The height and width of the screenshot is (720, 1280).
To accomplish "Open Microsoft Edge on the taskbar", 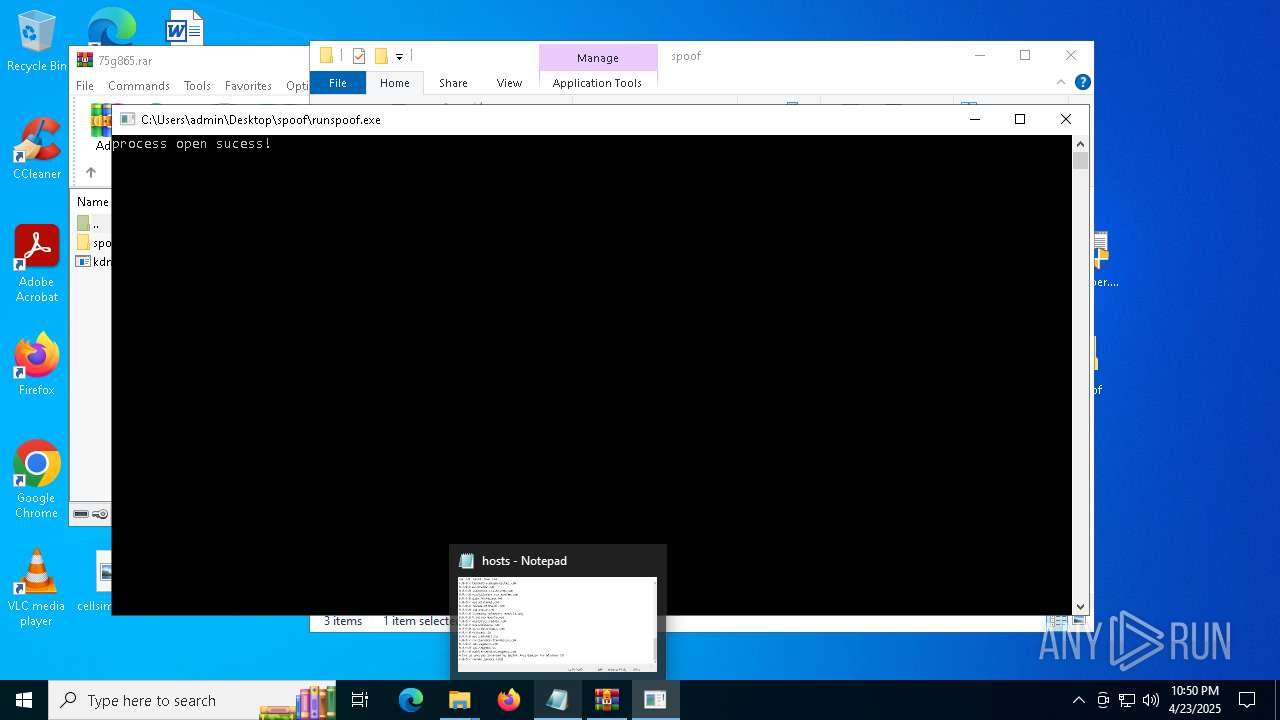I will [x=411, y=700].
